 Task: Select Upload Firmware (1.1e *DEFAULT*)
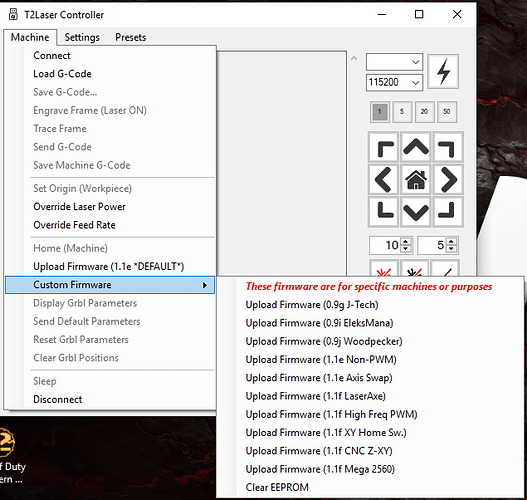[110, 266]
